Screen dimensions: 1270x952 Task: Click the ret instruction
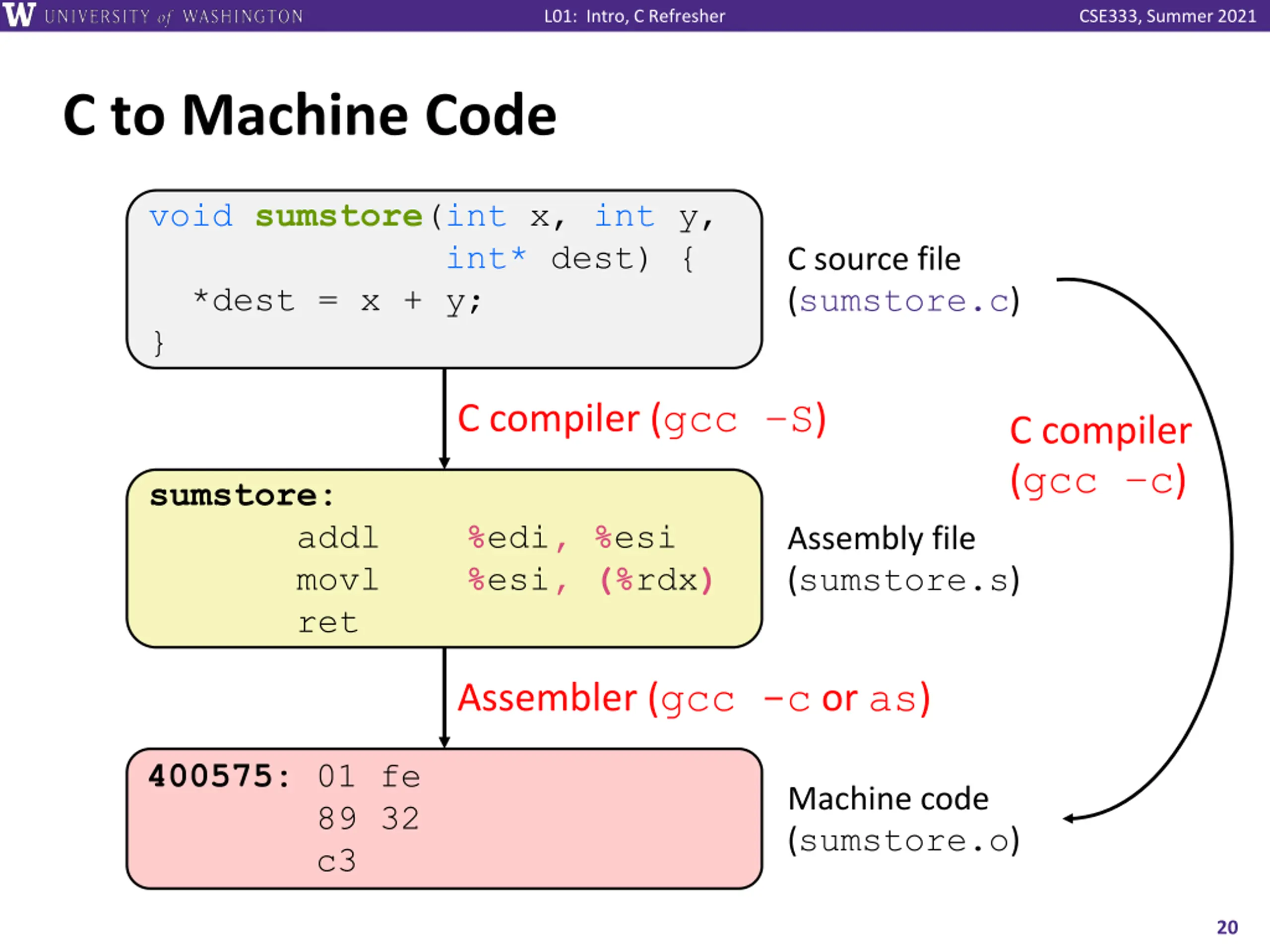pos(328,623)
